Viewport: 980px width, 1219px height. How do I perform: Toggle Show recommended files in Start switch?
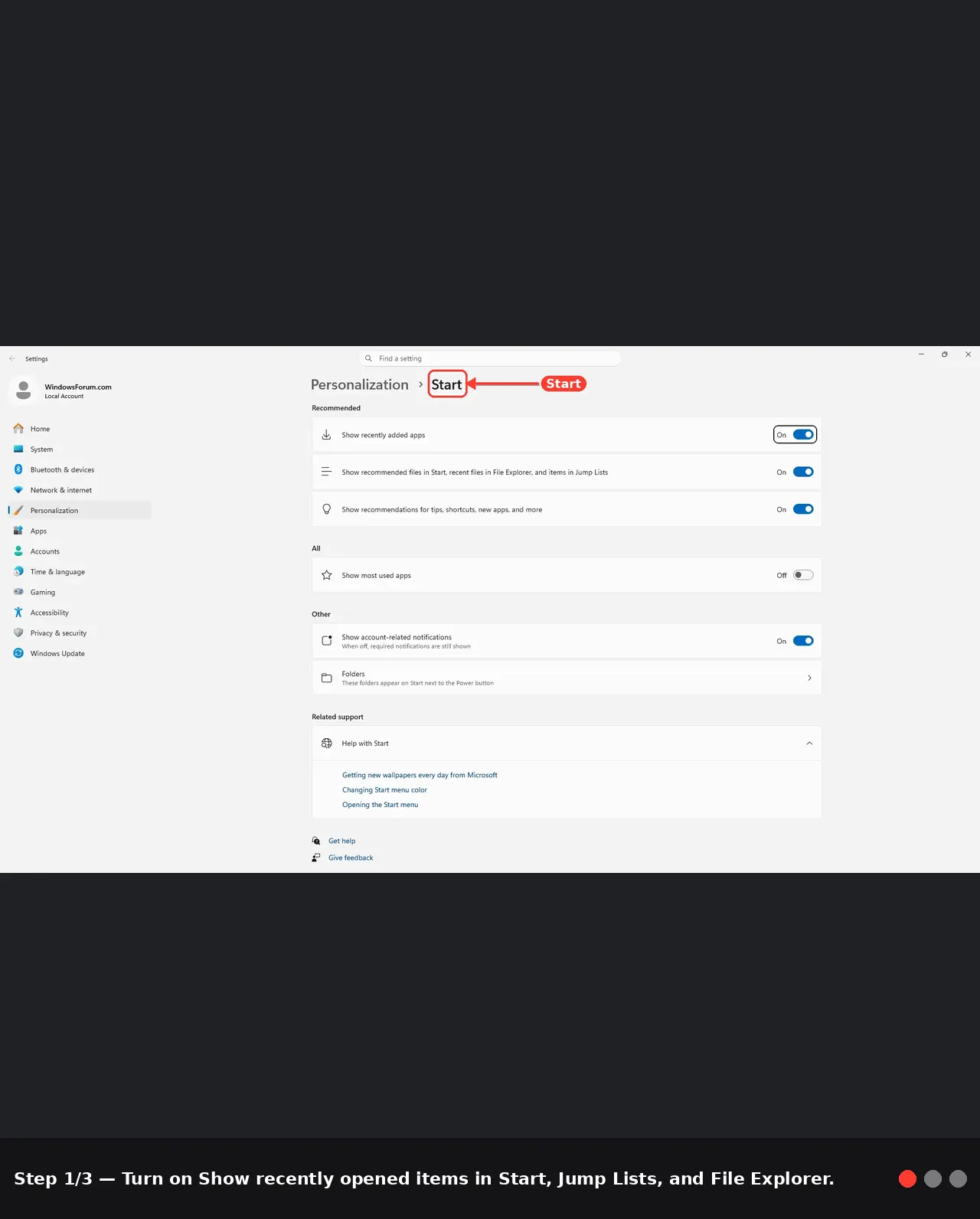point(803,472)
